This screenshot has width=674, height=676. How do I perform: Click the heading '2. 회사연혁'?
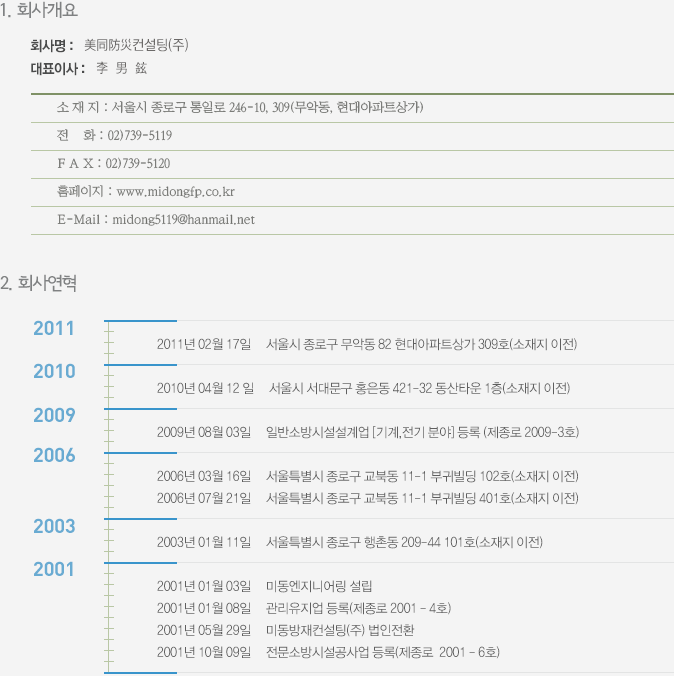pyautogui.click(x=38, y=283)
